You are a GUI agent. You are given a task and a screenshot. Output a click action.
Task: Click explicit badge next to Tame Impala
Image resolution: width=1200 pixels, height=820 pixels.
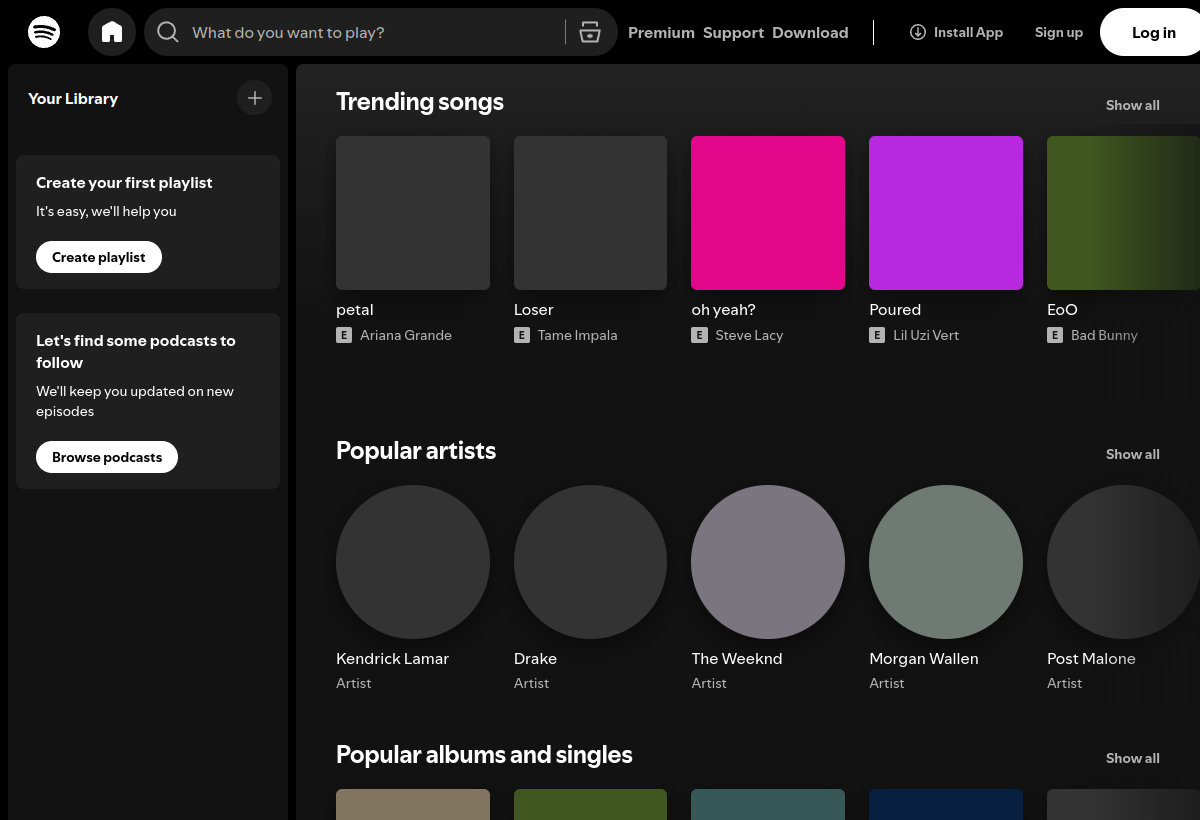[x=522, y=335]
